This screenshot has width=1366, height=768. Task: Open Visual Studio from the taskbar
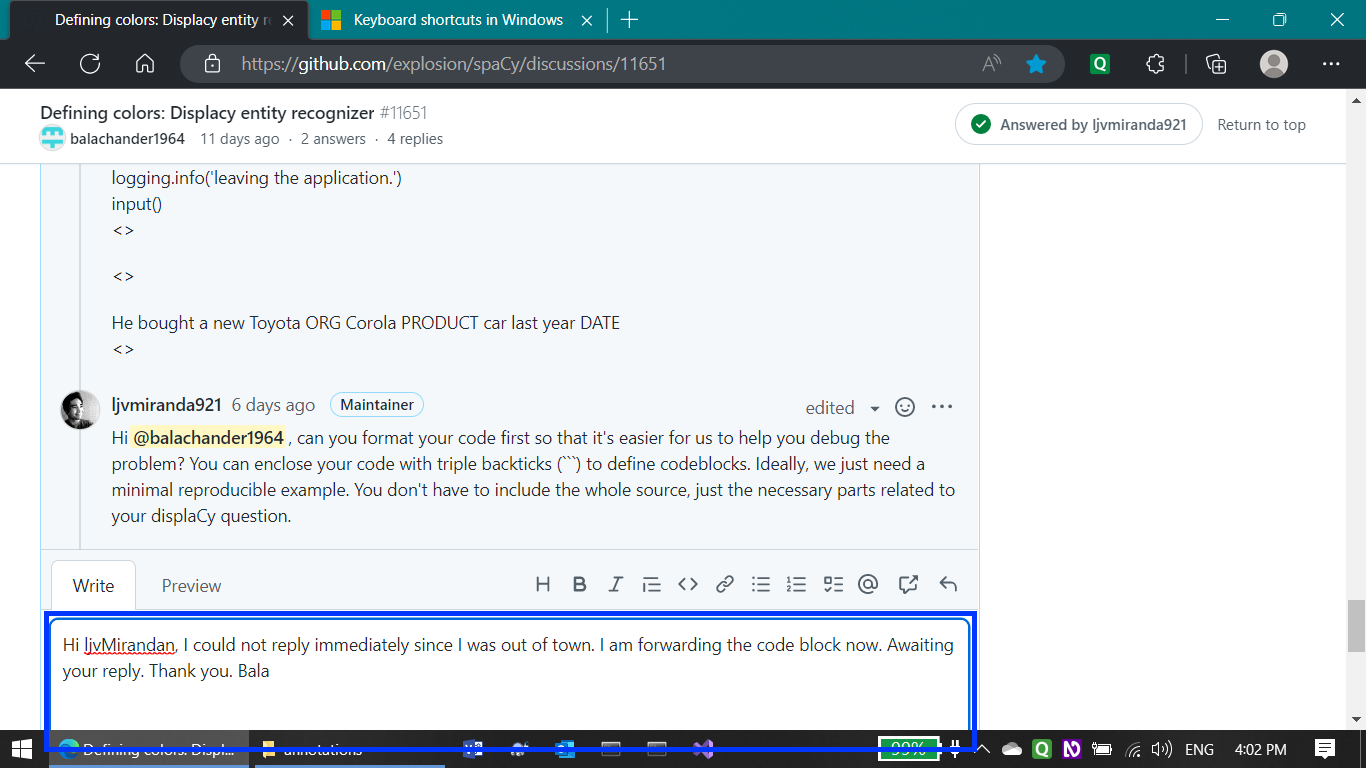pos(702,749)
